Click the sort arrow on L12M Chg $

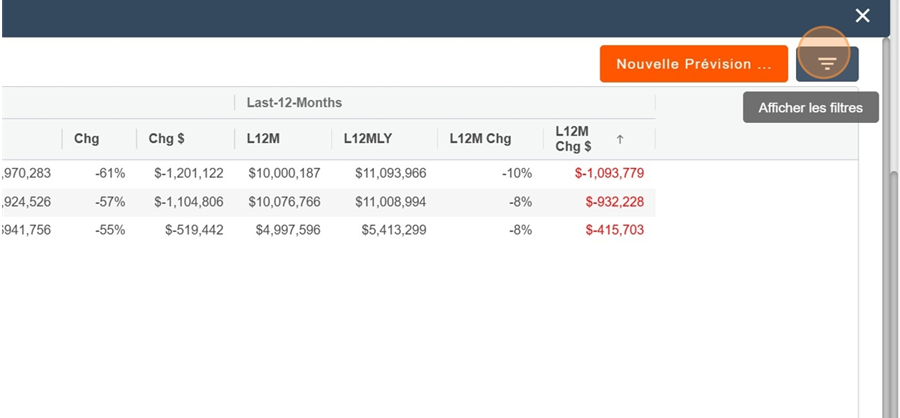pyautogui.click(x=620, y=140)
